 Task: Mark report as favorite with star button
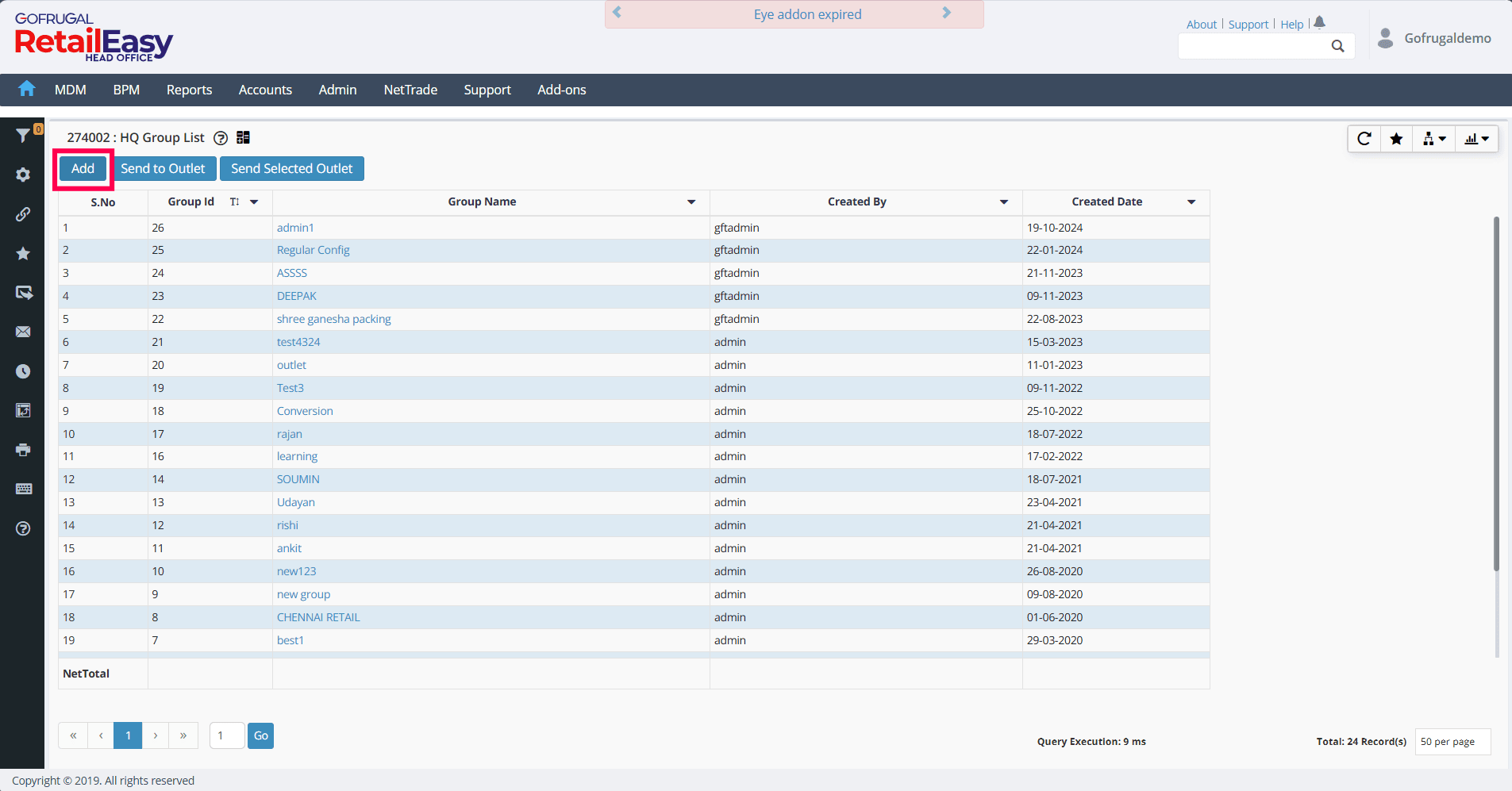(x=1396, y=139)
